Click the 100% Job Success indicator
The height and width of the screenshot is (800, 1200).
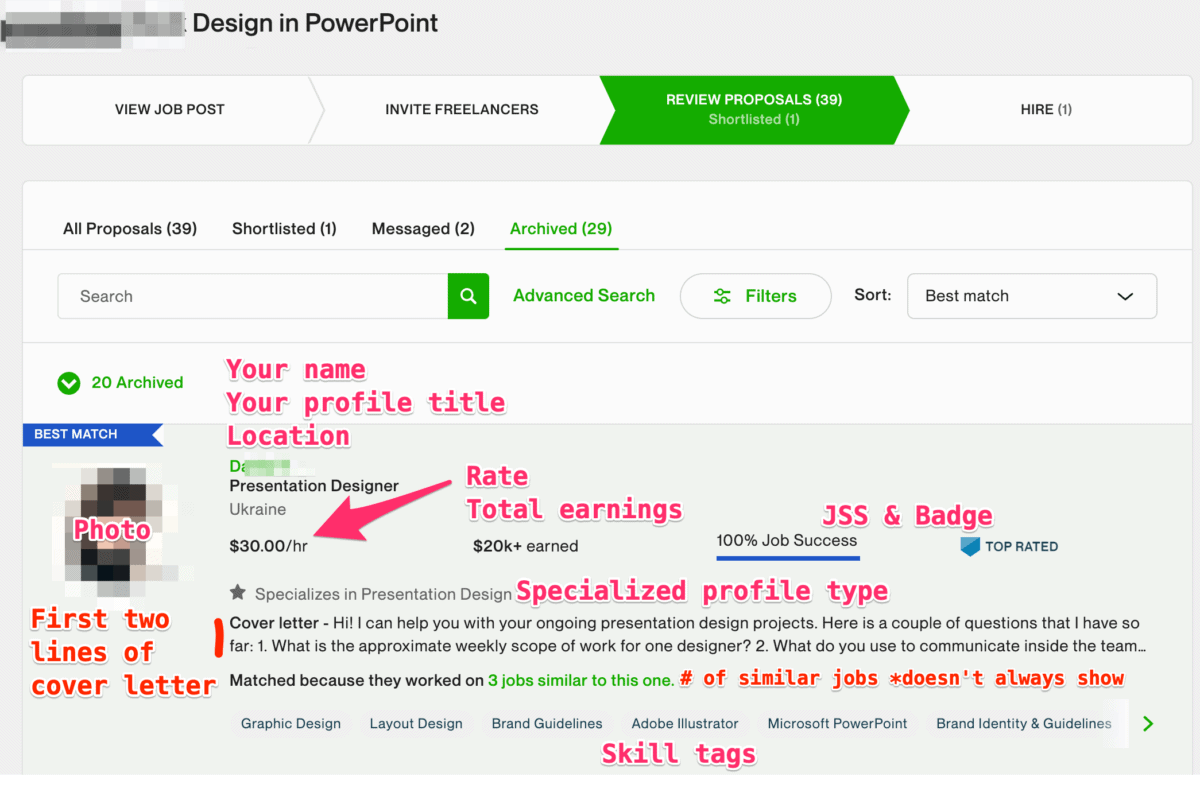coord(787,538)
